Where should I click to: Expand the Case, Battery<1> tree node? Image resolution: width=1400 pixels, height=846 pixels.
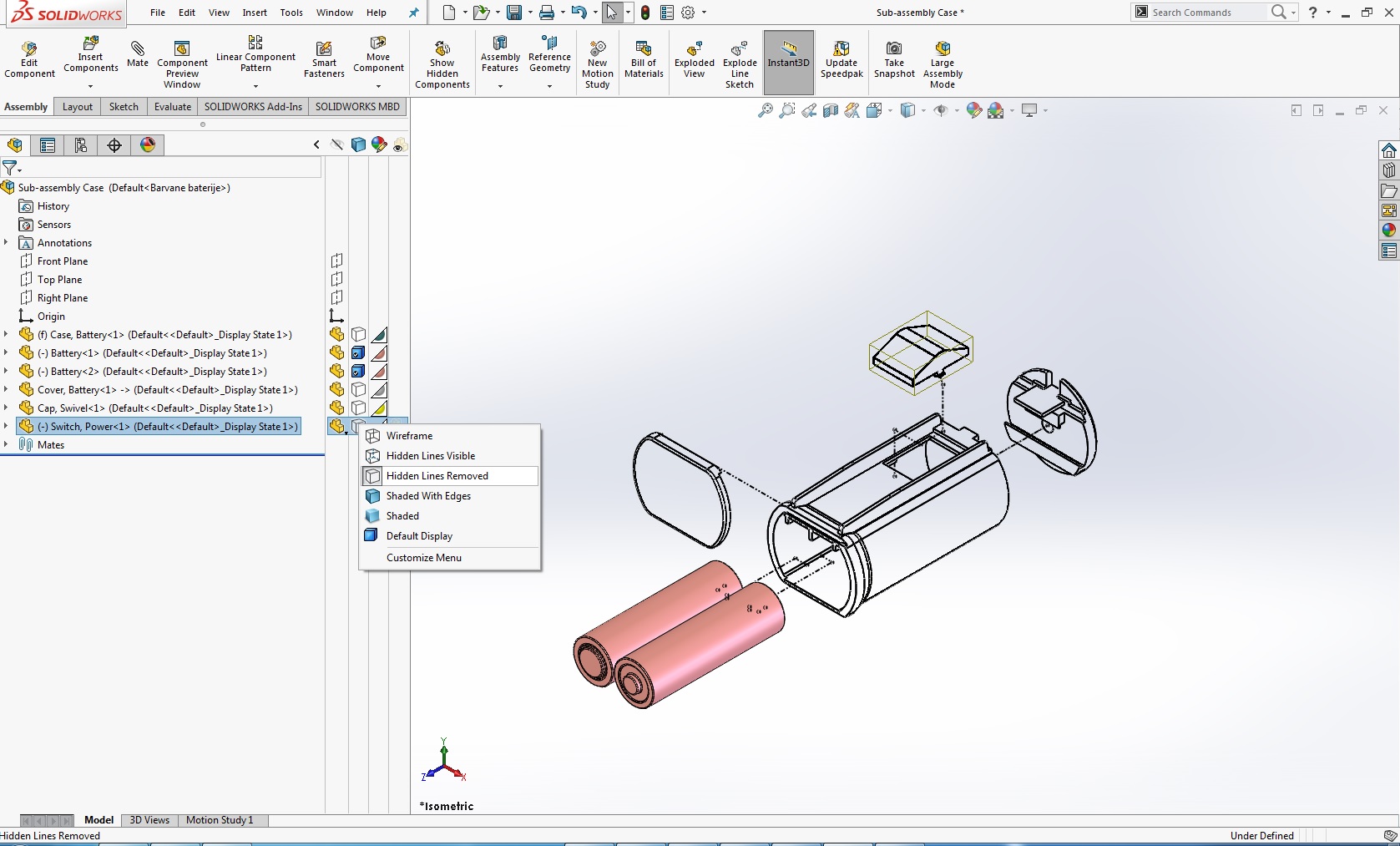click(7, 335)
